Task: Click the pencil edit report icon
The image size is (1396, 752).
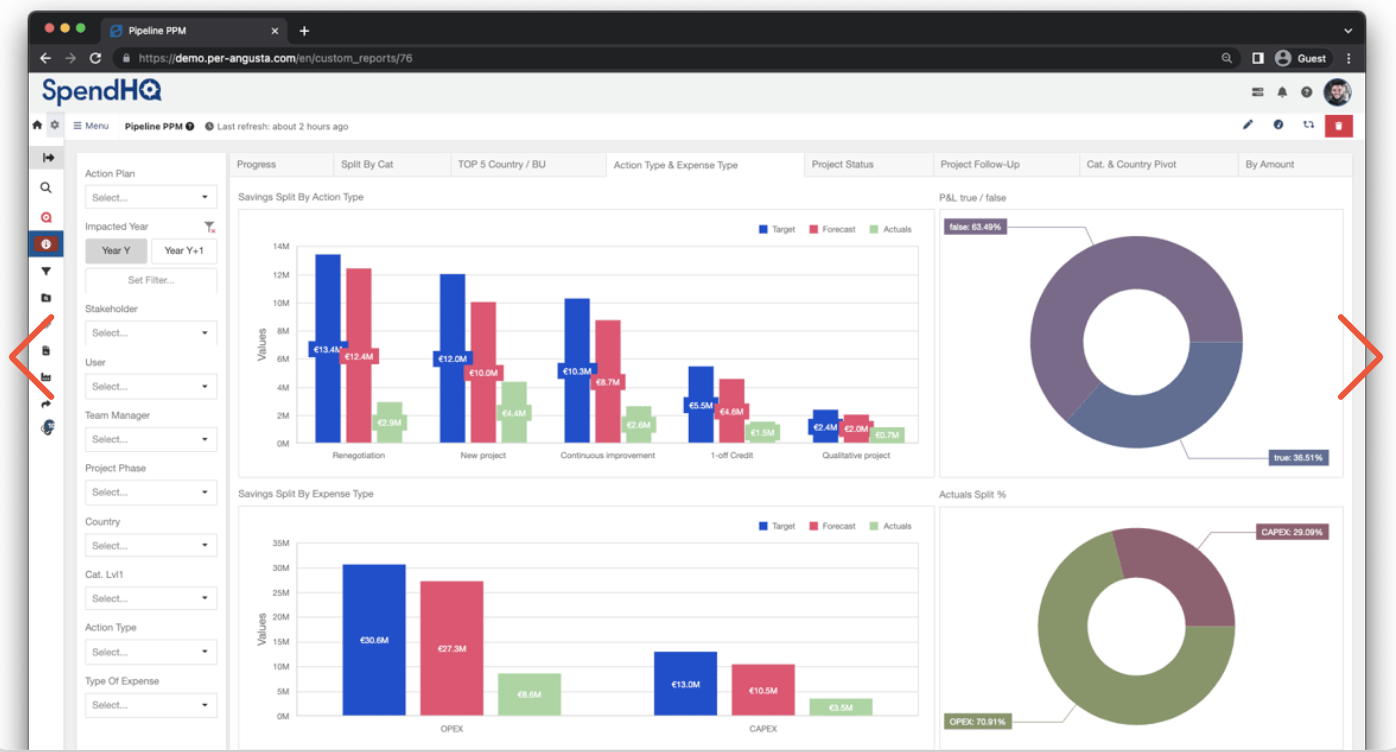Action: [1247, 125]
